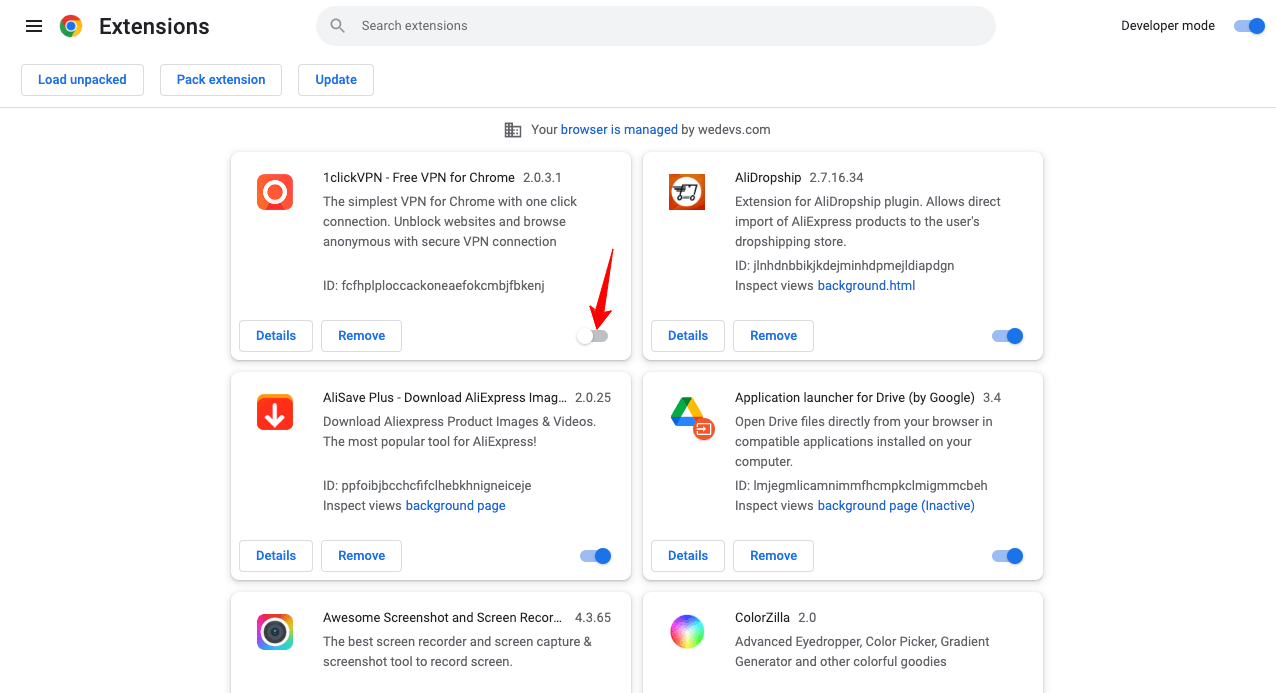1276x693 pixels.
Task: Open the hamburger main menu
Action: [34, 26]
